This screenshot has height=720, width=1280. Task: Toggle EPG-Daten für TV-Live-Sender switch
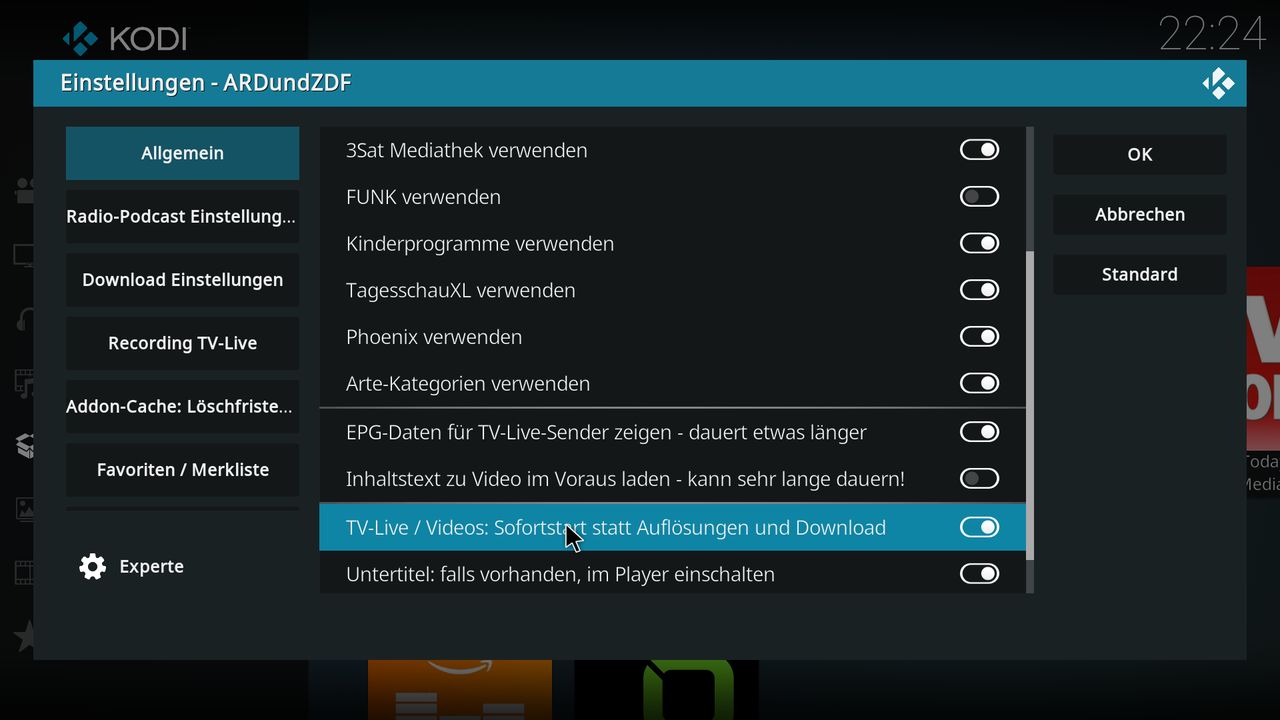click(979, 432)
